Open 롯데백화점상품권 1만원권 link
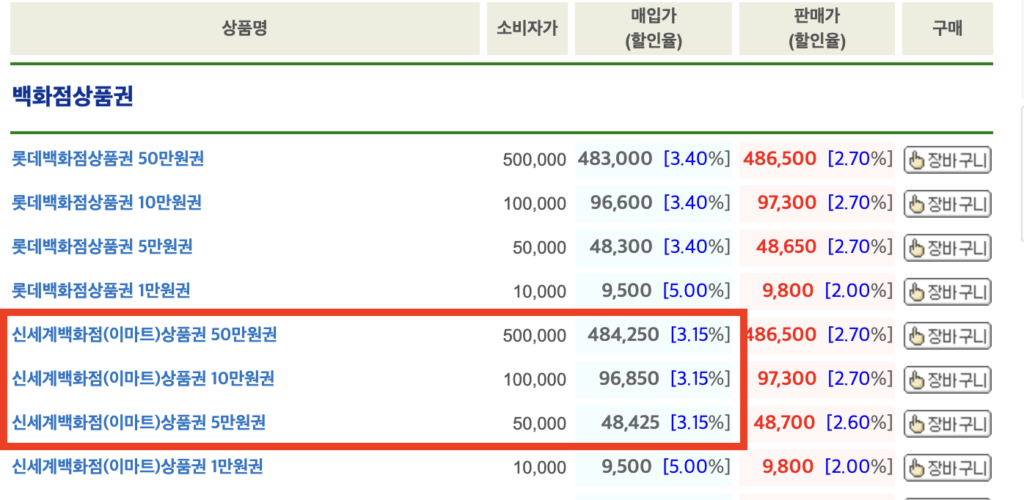This screenshot has width=1024, height=500. coord(100,290)
